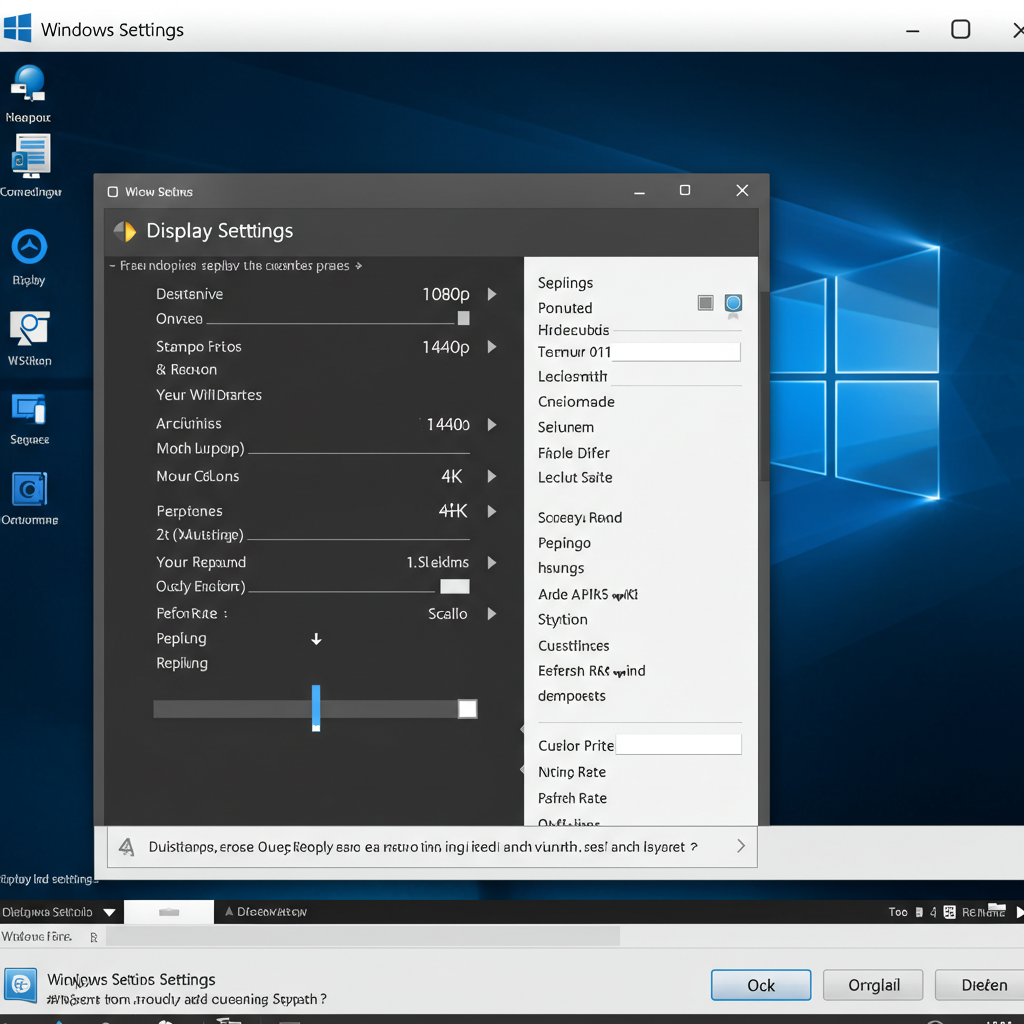The height and width of the screenshot is (1024, 1024).
Task: Click the white end block of the slider
Action: (x=468, y=709)
